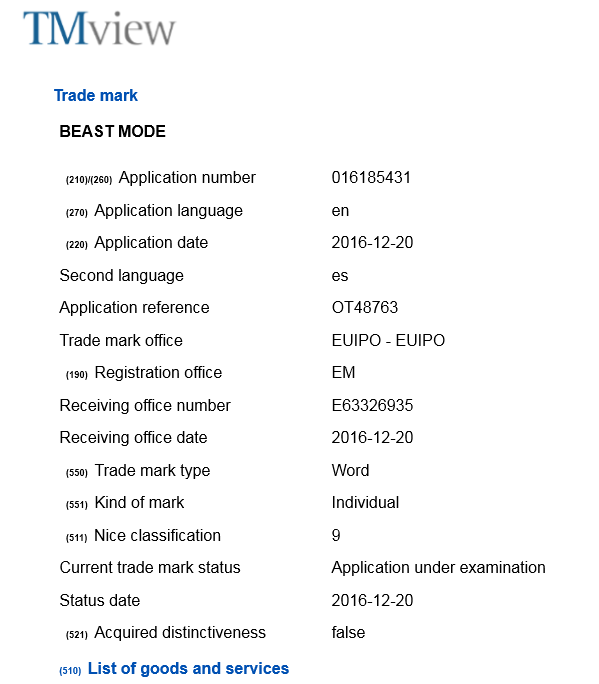Select the Status date value

(x=372, y=600)
